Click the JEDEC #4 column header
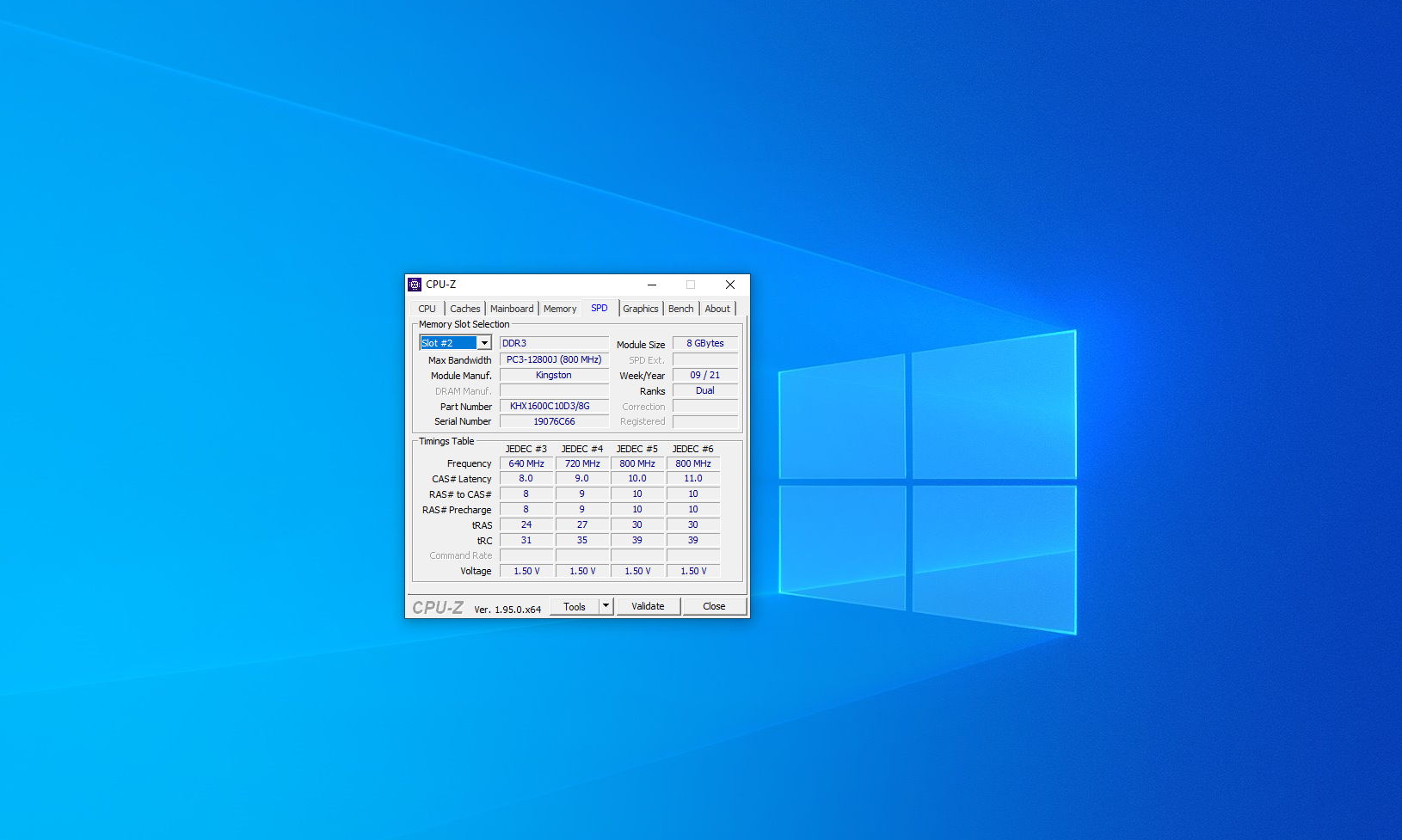This screenshot has height=840, width=1402. coord(582,449)
